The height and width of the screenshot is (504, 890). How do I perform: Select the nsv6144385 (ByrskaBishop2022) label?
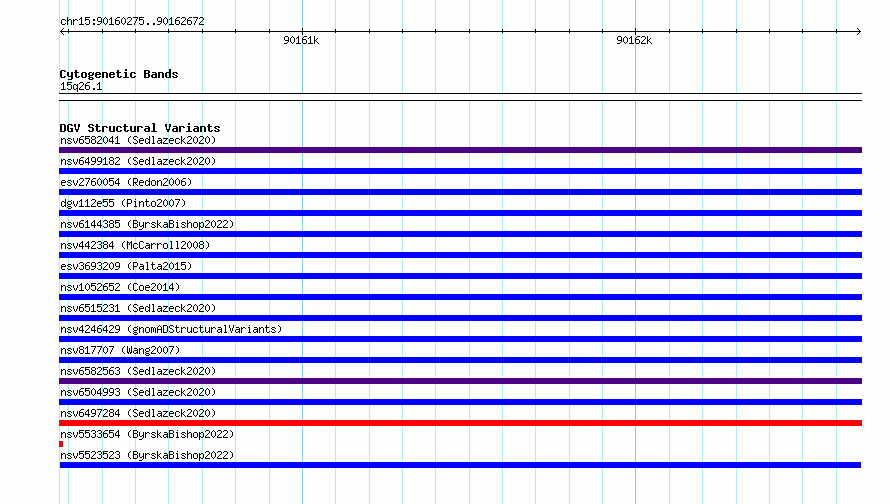pyautogui.click(x=147, y=224)
